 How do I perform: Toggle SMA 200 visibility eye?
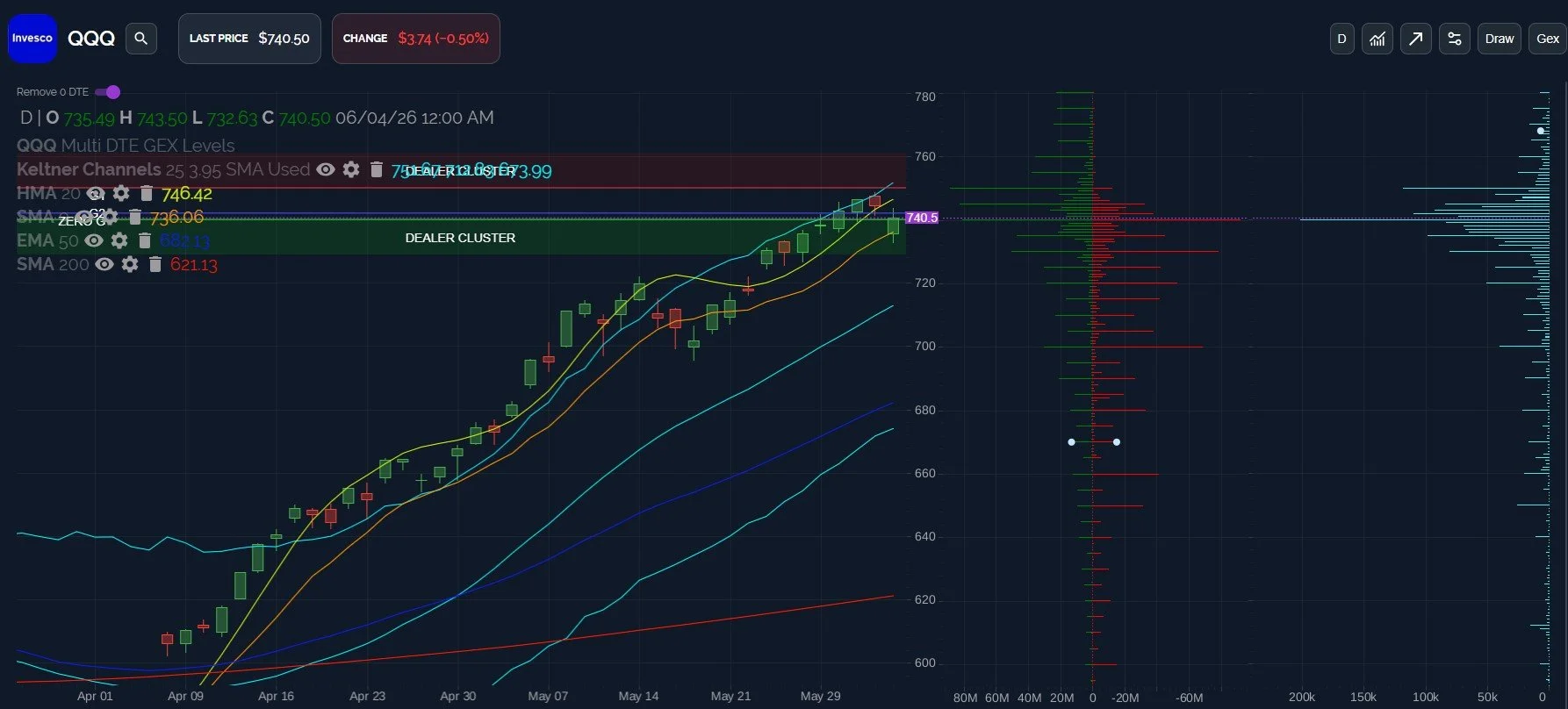point(104,264)
